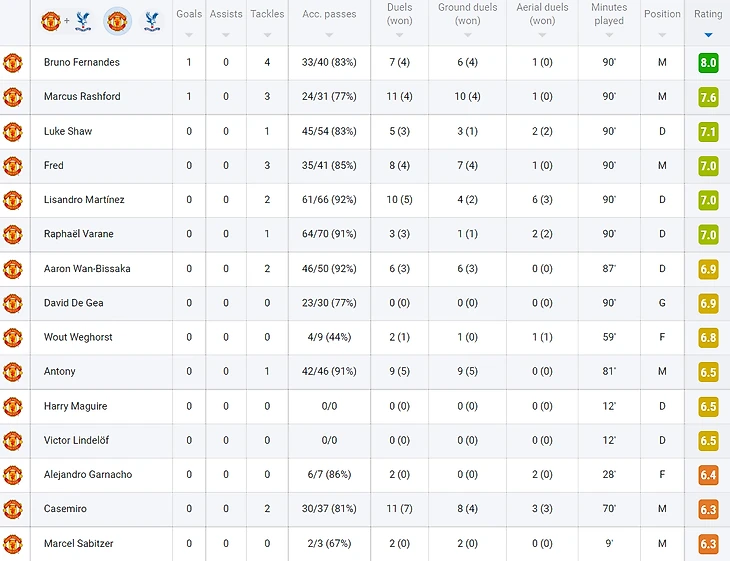
Task: Filter players by Crystal Palace only
Action: (152, 21)
